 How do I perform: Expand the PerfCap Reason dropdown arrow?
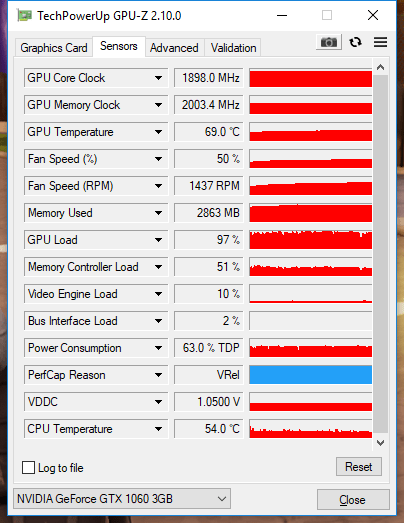point(158,375)
